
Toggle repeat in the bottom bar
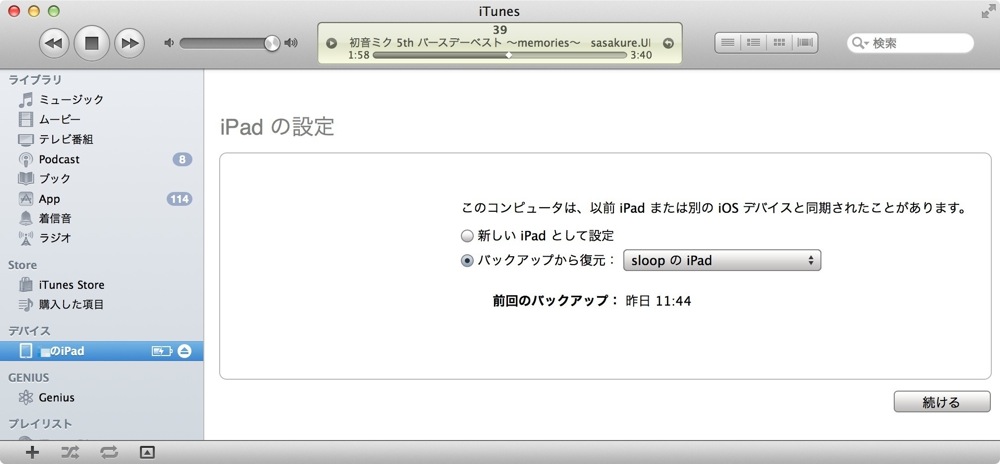click(x=108, y=453)
